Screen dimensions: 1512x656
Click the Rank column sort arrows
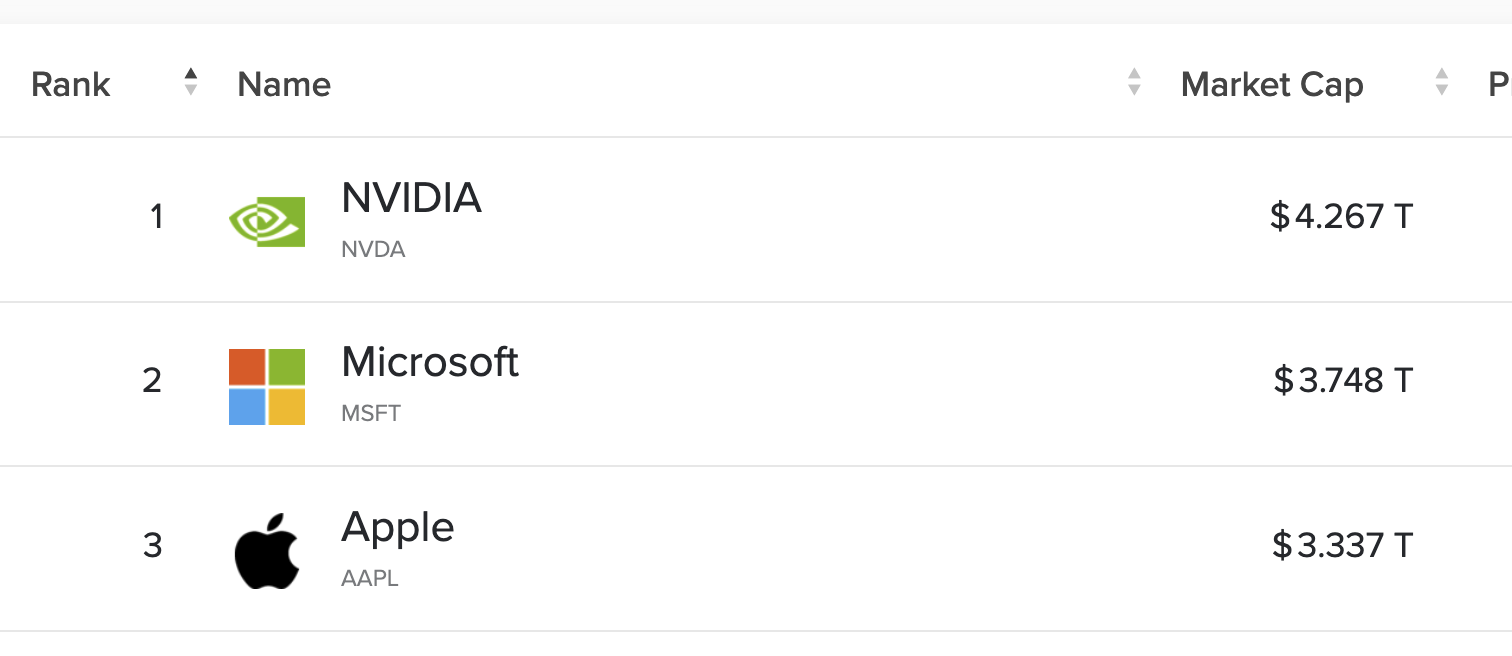tap(191, 83)
